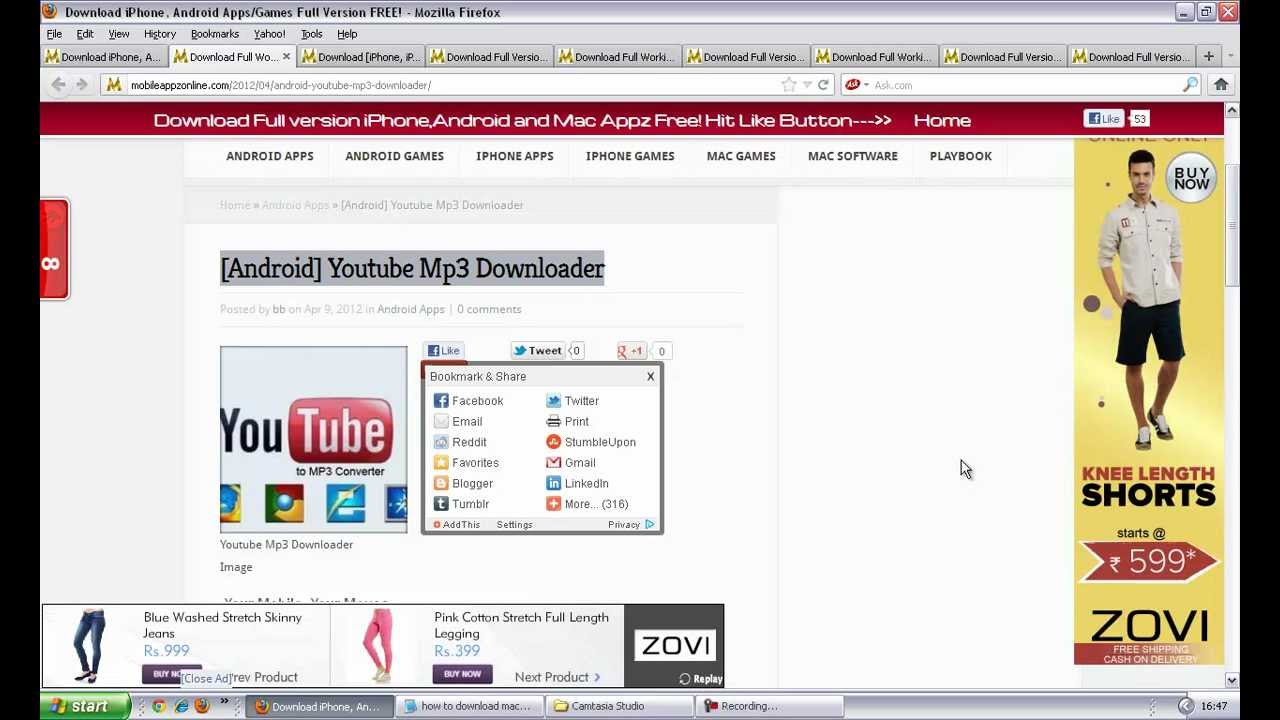This screenshot has height=720, width=1280.
Task: Open the Recording... taskbar item
Action: [767, 706]
